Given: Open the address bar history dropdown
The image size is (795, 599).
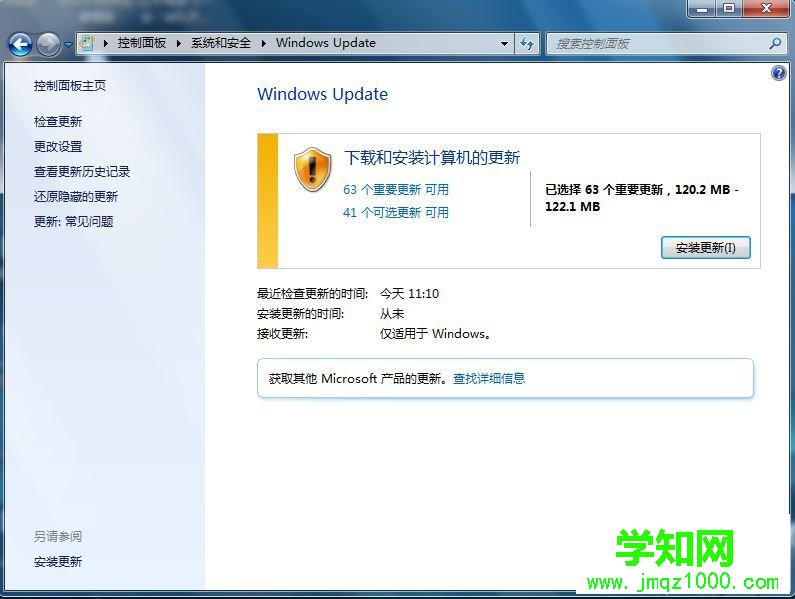Looking at the screenshot, I should point(504,44).
